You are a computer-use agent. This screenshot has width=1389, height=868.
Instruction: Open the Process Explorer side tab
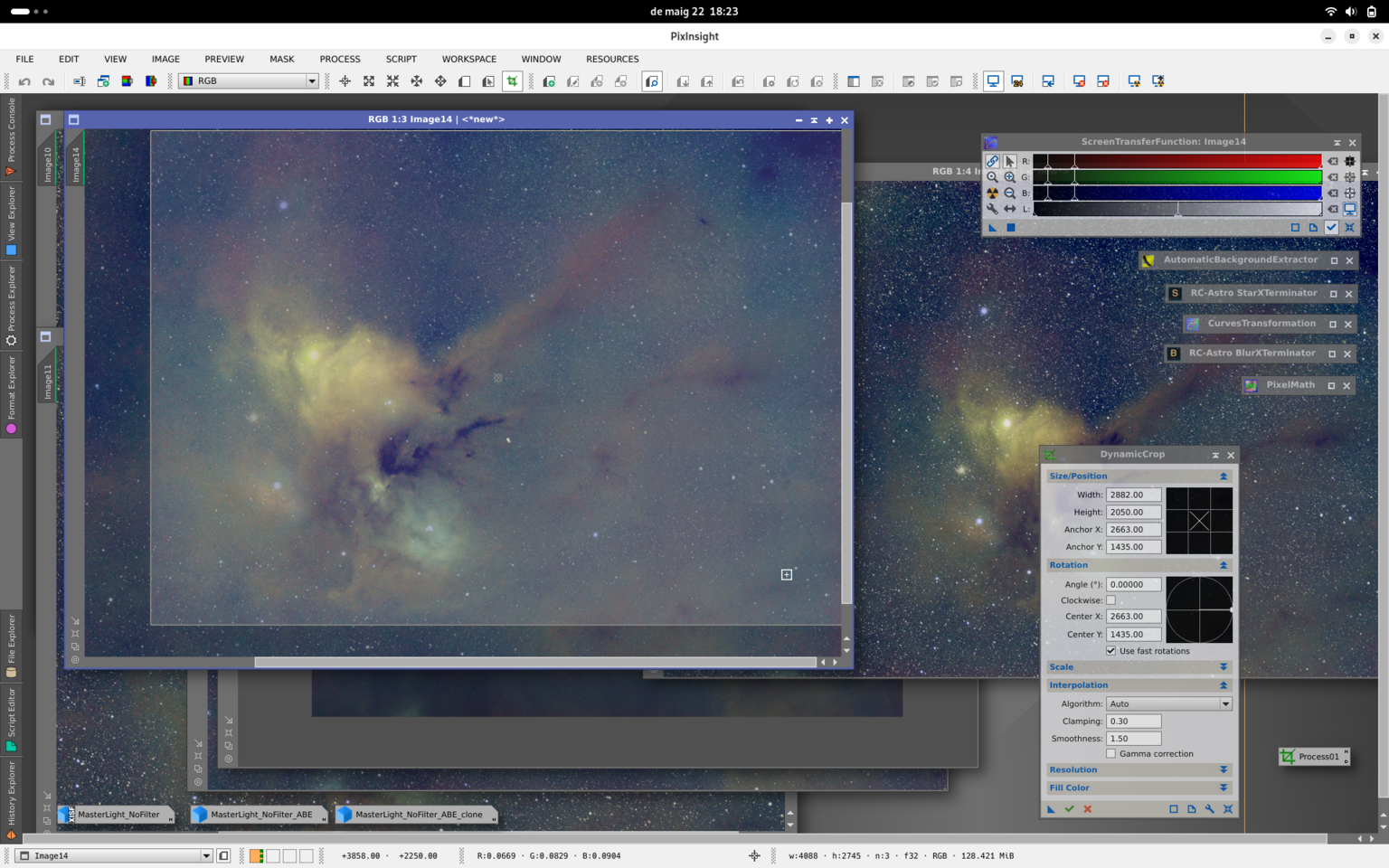(x=11, y=306)
